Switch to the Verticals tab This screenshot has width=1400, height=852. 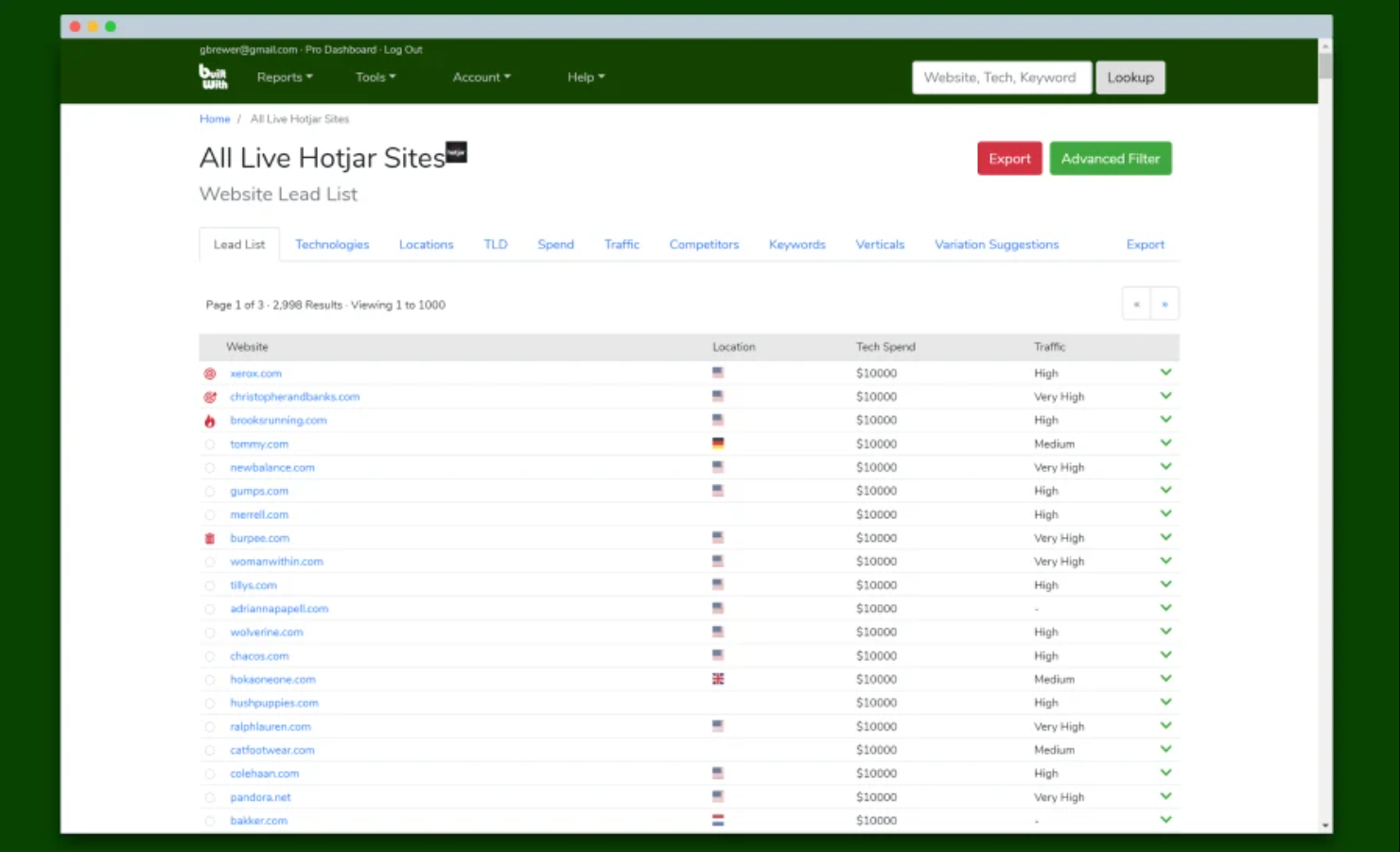pyautogui.click(x=880, y=244)
